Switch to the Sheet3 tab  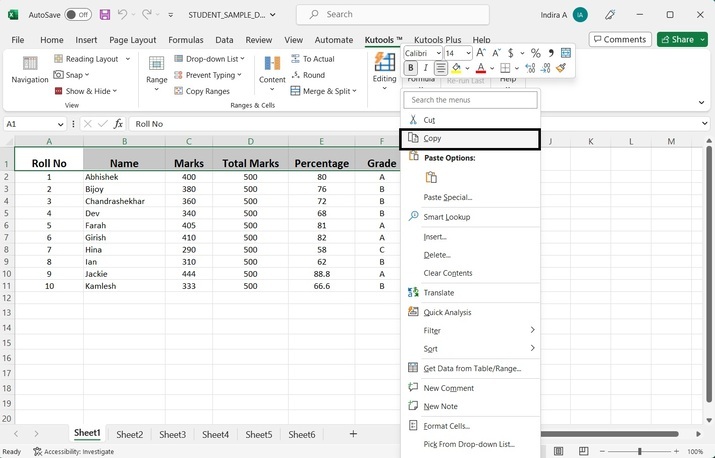click(172, 434)
